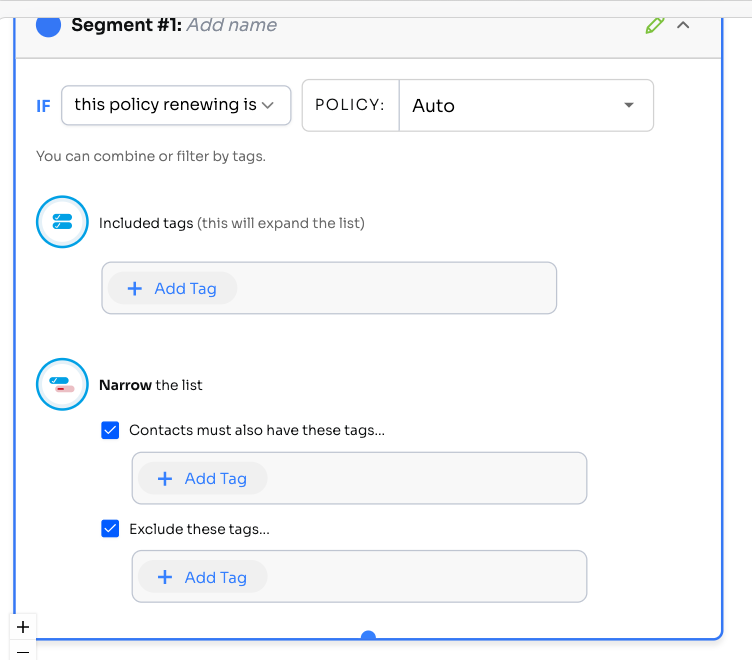The height and width of the screenshot is (660, 752).
Task: Click the 'Add name' segment title field
Action: (x=231, y=25)
